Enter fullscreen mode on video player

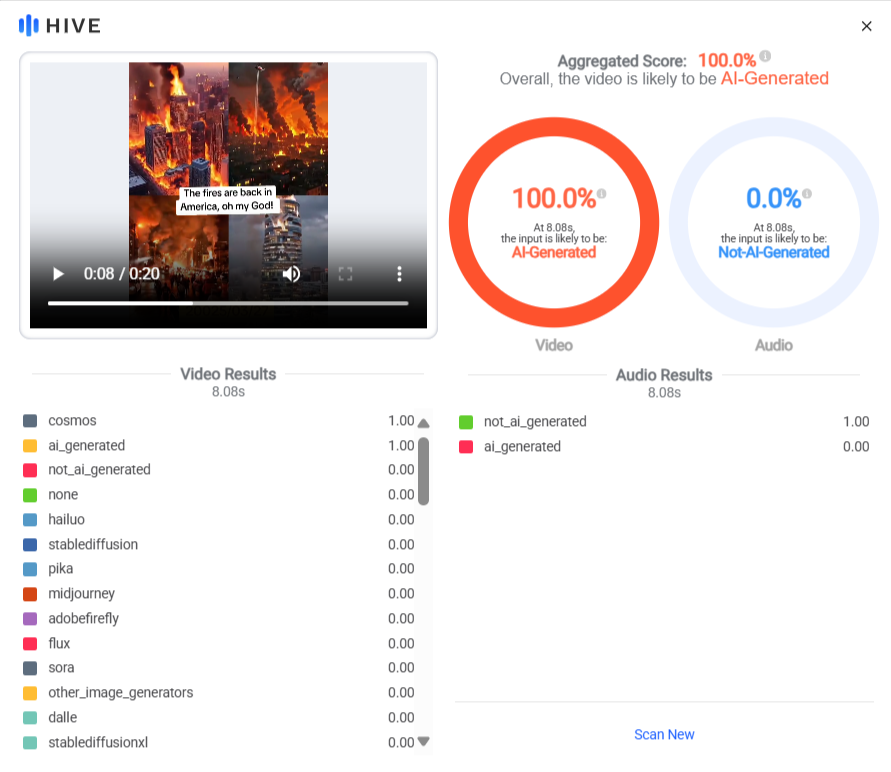click(x=345, y=274)
